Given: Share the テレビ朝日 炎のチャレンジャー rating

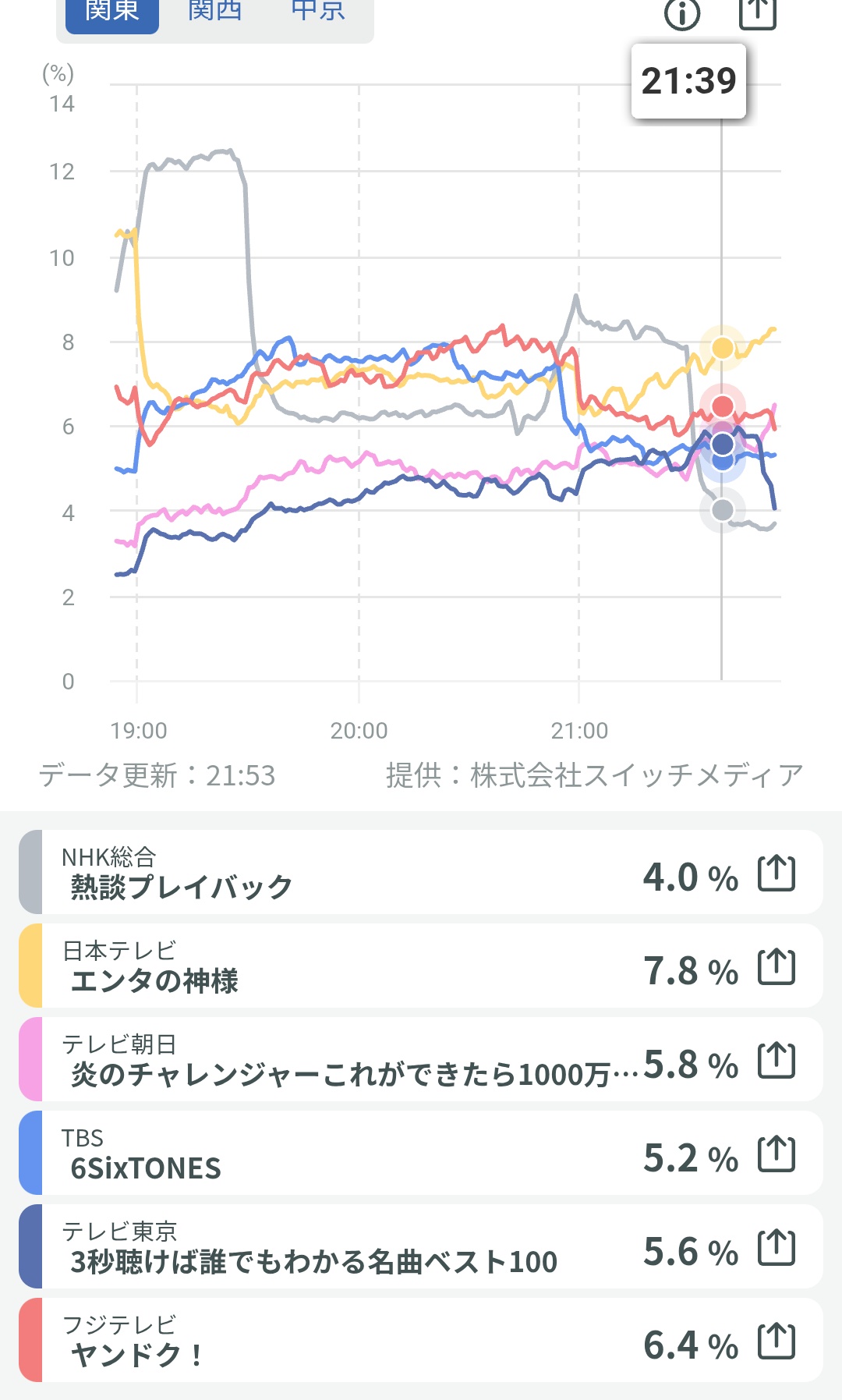Looking at the screenshot, I should [x=777, y=1060].
